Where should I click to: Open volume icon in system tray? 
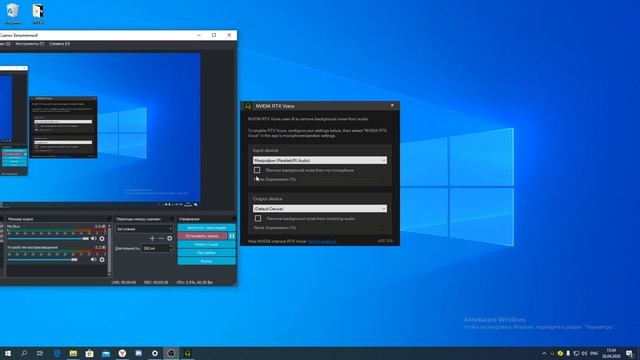[x=584, y=353]
